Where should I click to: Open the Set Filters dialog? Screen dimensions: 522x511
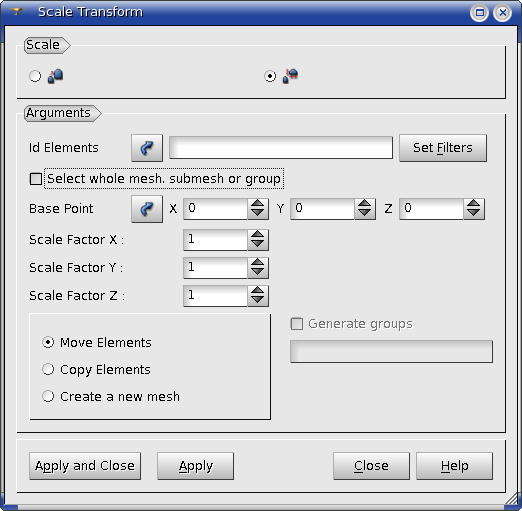coord(443,148)
